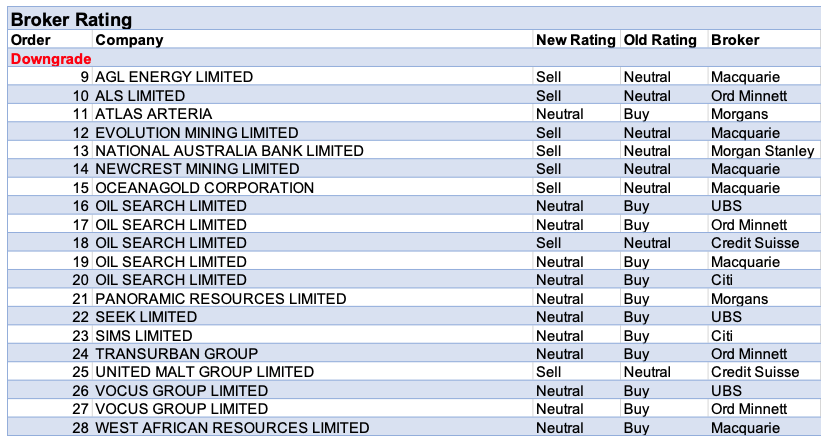Click the Broker Rating title cell

coord(71,20)
